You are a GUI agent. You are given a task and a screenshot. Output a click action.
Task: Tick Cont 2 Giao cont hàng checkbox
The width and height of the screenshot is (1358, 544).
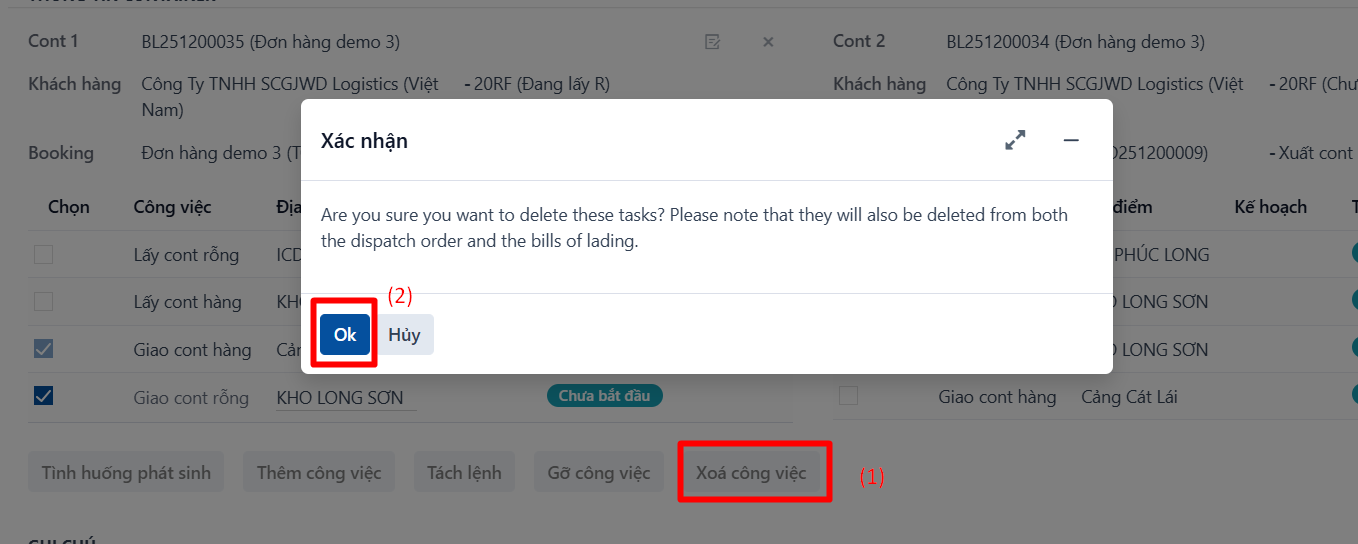tap(848, 396)
